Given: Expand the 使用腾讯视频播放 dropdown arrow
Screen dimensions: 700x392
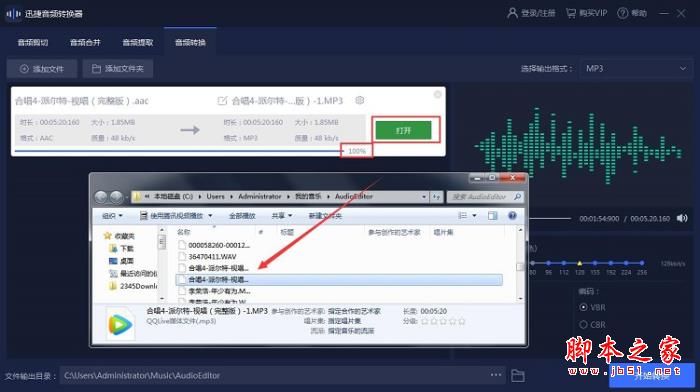Looking at the screenshot, I should pyautogui.click(x=210, y=216).
